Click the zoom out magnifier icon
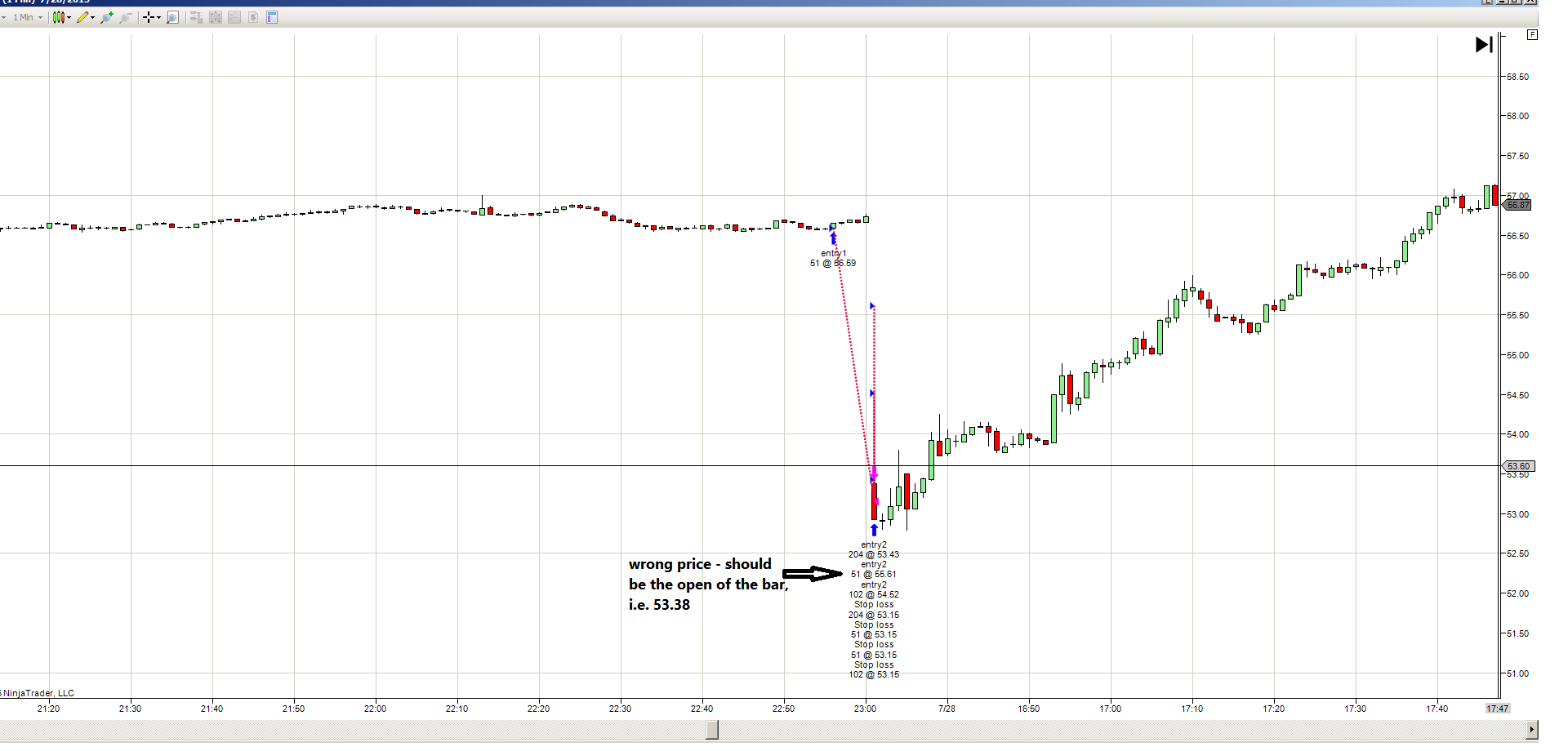The height and width of the screenshot is (751, 1568). click(126, 17)
